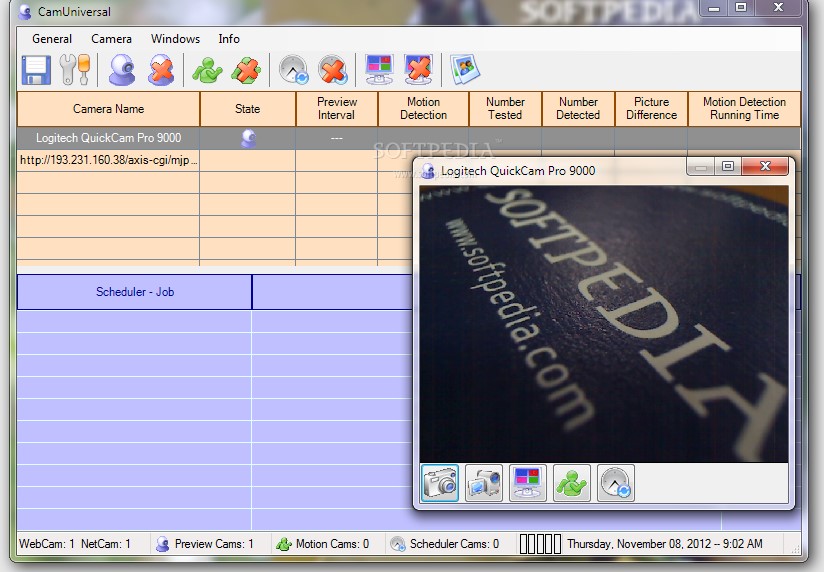Click the Picture Difference column header
Image resolution: width=824 pixels, height=572 pixels.
pyautogui.click(x=651, y=109)
